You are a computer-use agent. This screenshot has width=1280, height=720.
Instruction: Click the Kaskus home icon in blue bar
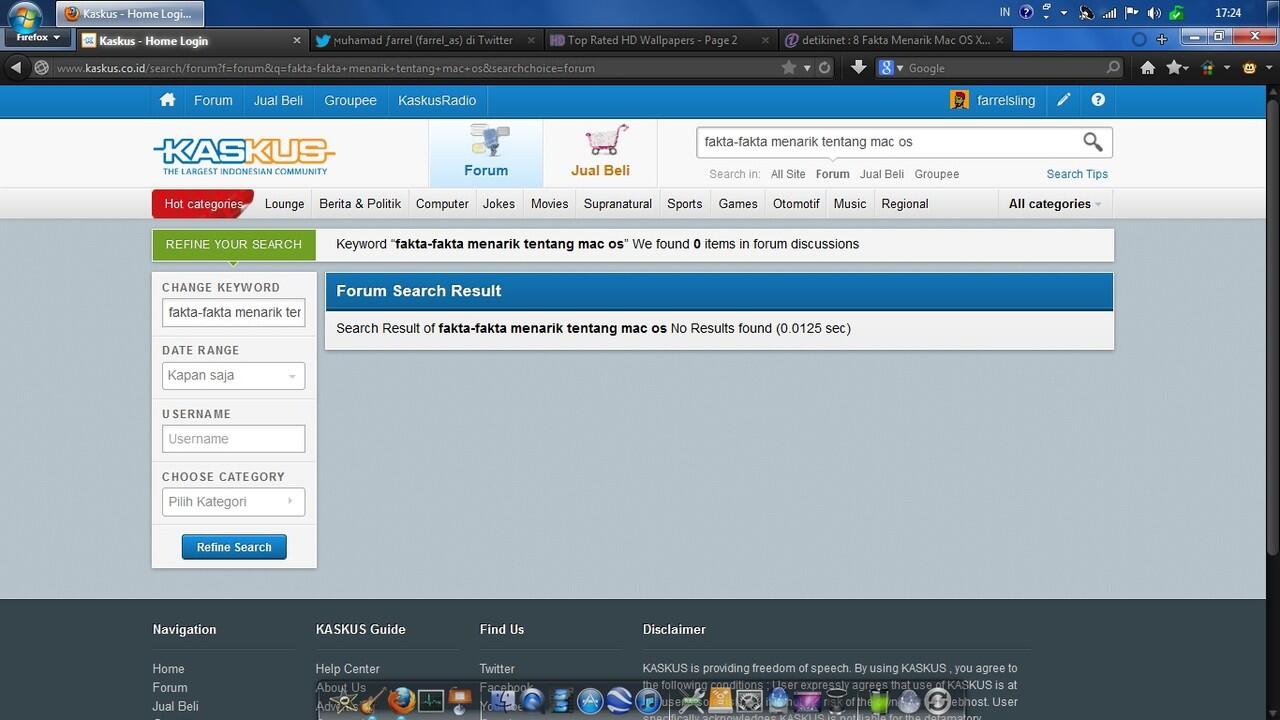pos(167,100)
